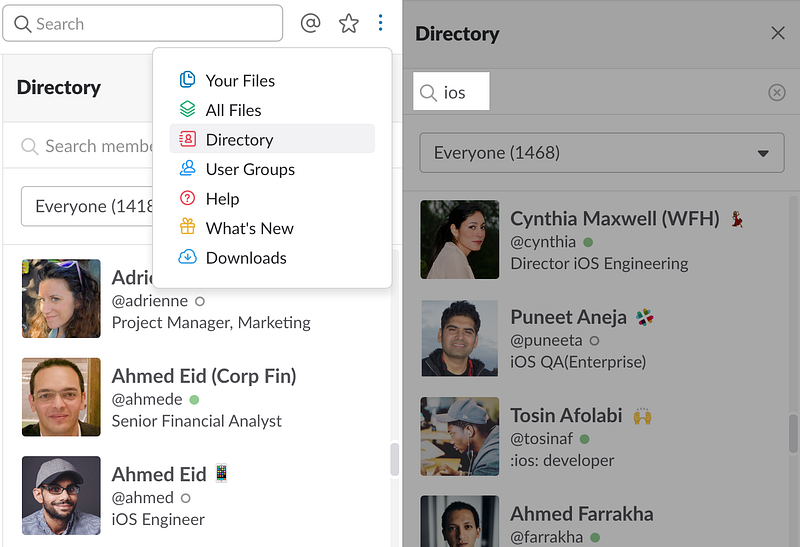Click the text :ios: developer
This screenshot has height=547, width=800.
(562, 461)
